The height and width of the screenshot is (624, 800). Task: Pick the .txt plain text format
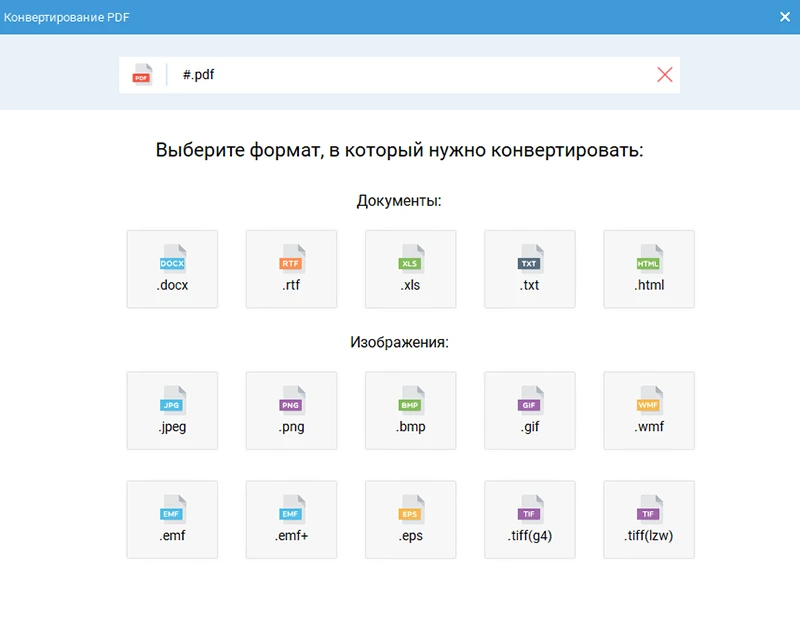[x=530, y=269]
